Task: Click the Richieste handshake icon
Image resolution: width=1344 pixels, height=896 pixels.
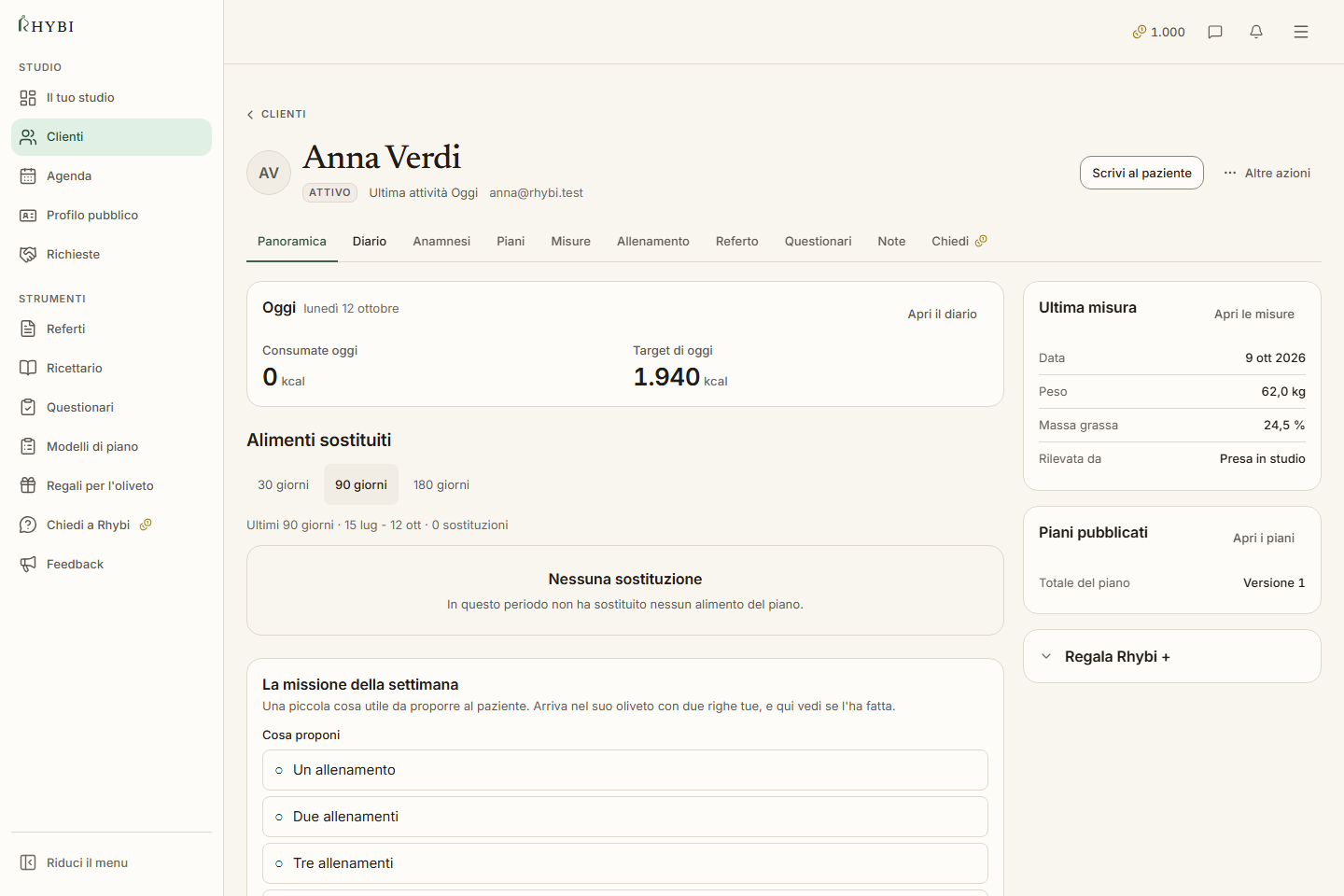Action: [28, 255]
